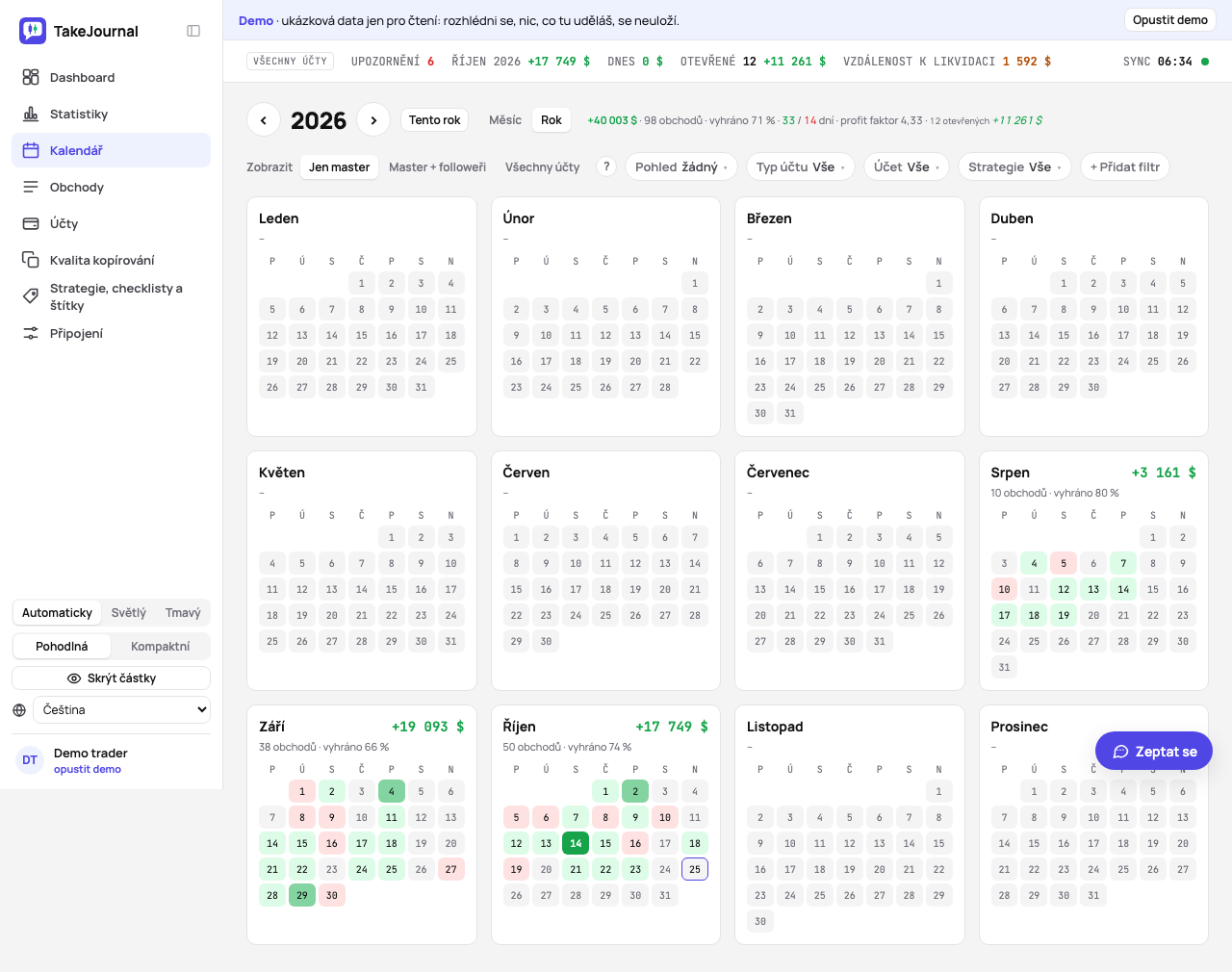Select the Jen master display option

[x=340, y=167]
